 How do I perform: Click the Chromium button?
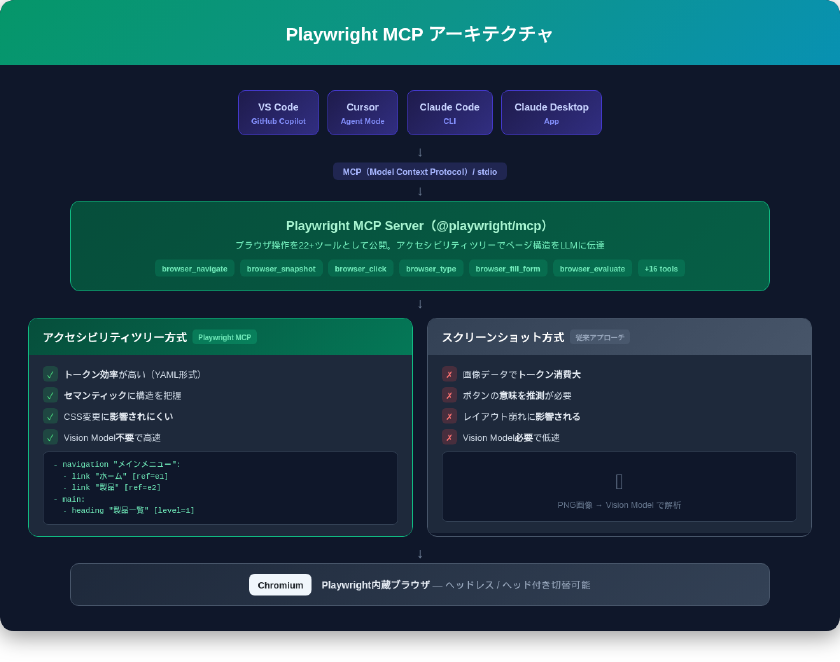[x=280, y=585]
